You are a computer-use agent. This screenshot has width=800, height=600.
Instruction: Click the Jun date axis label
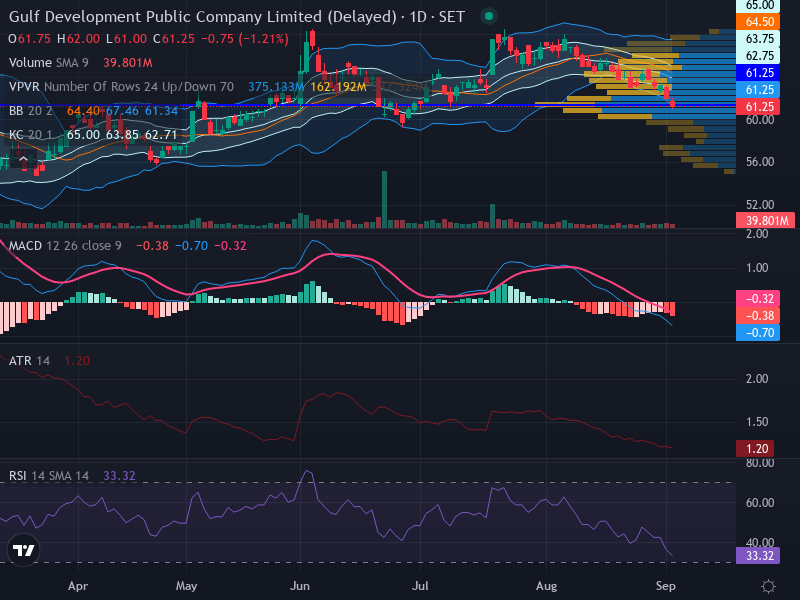299,586
